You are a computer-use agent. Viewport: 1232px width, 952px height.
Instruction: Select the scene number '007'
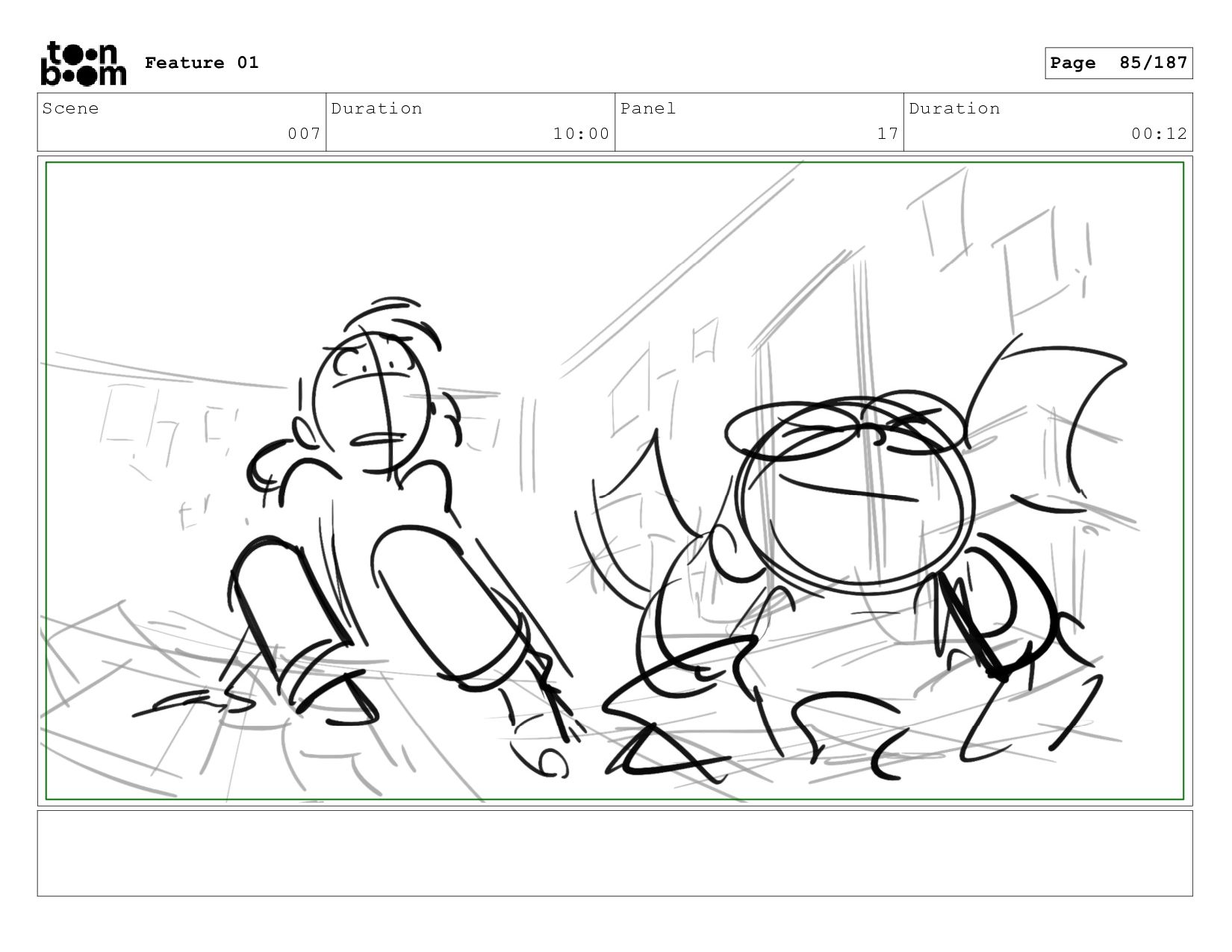click(x=305, y=134)
